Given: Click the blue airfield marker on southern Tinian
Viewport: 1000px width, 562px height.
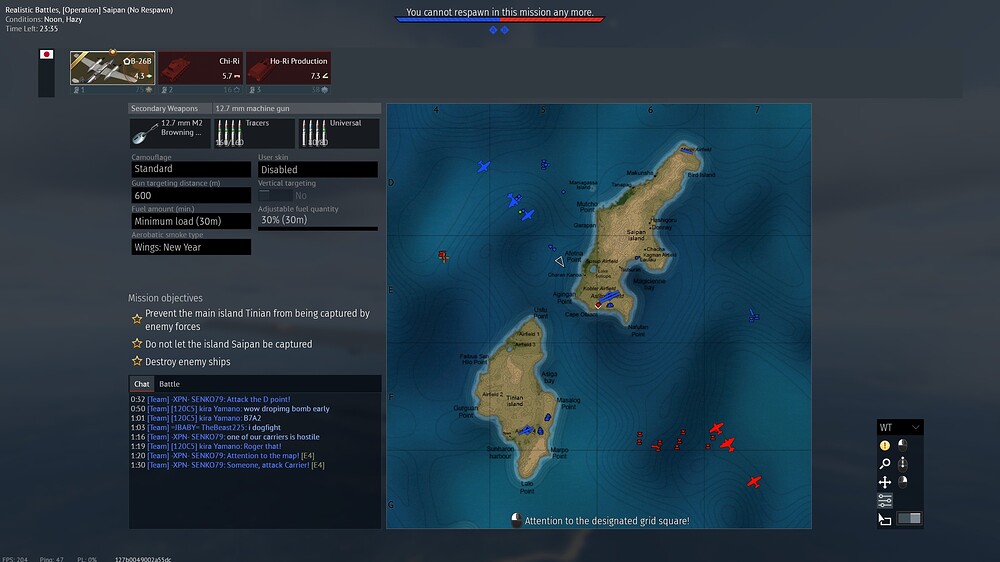Looking at the screenshot, I should pos(526,431).
